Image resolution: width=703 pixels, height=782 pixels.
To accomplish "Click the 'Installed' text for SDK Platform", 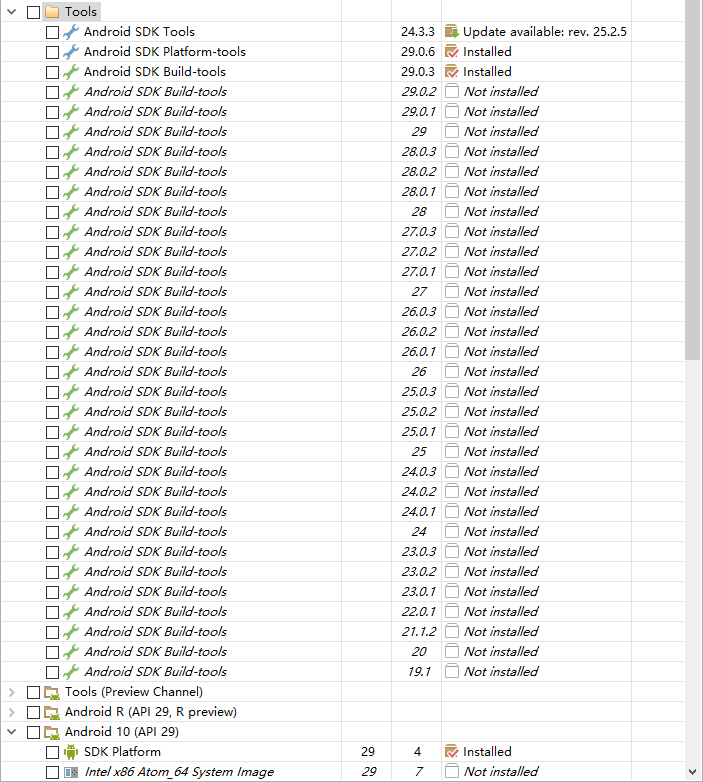I will [487, 752].
